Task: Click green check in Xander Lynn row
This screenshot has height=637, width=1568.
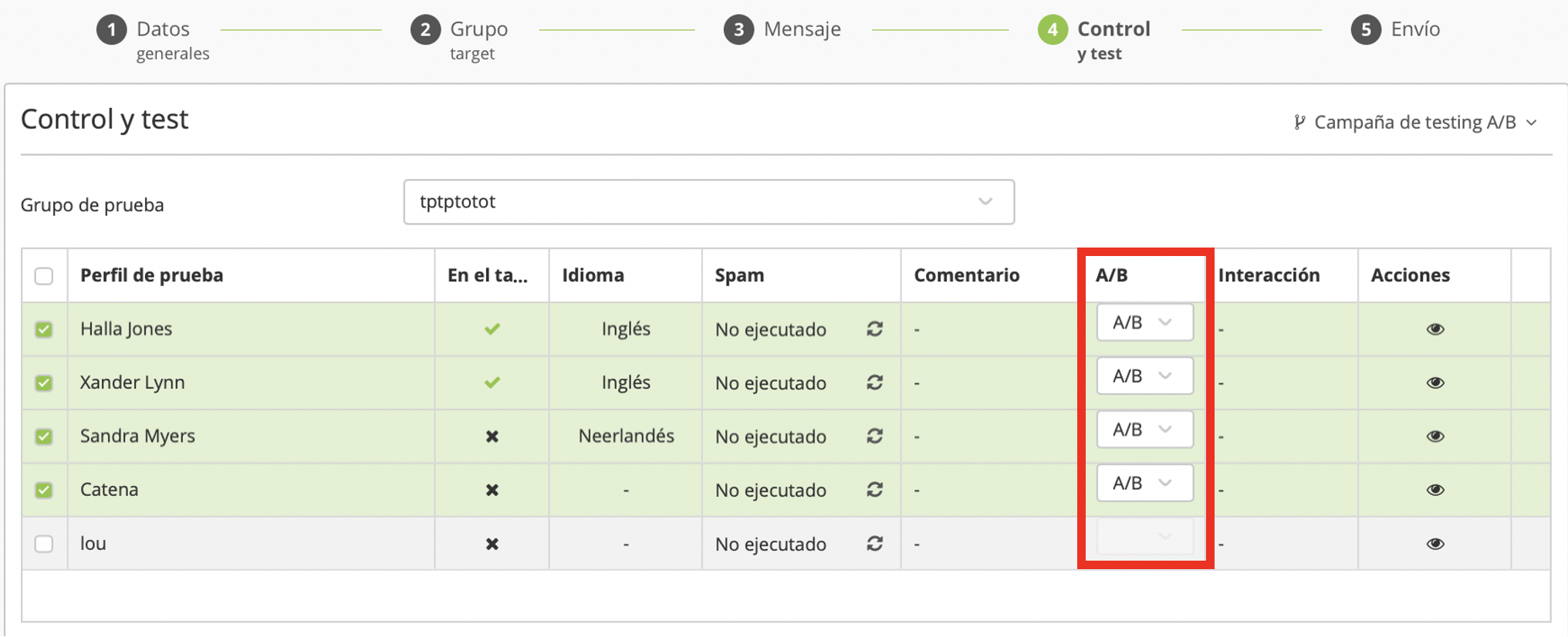Action: coord(492,383)
